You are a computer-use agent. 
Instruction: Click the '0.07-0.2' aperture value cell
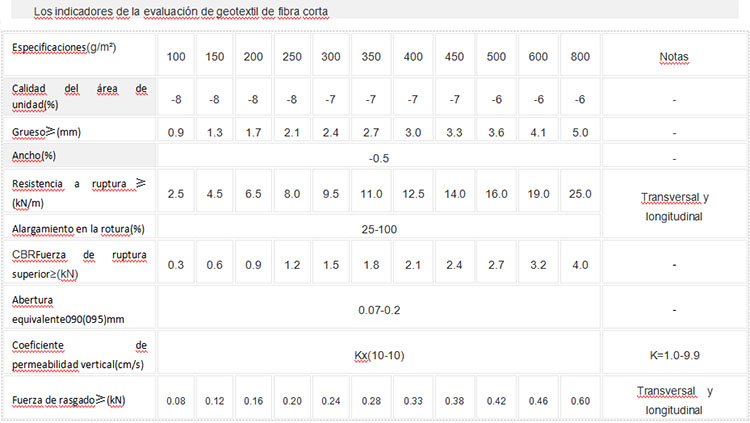point(378,309)
